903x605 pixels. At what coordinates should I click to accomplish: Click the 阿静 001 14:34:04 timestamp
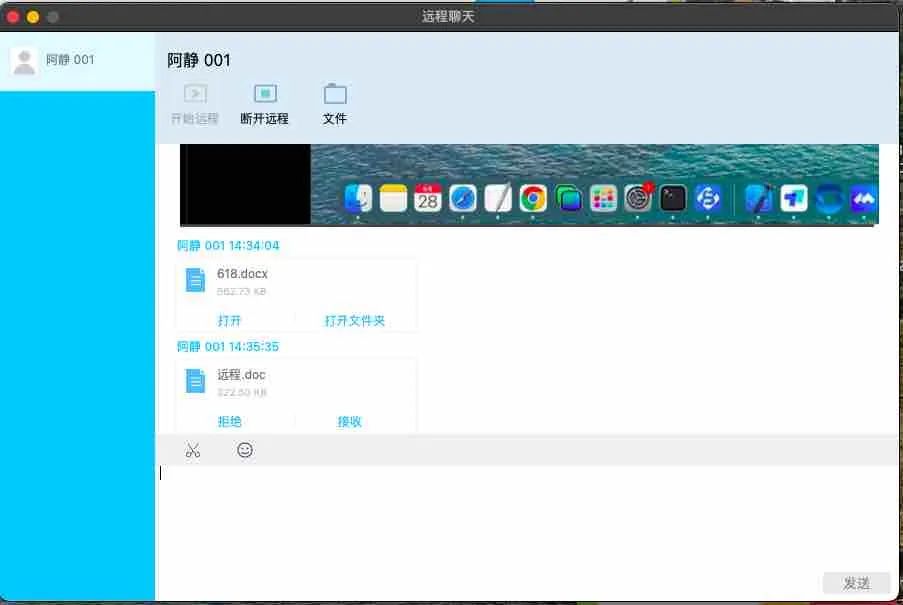[x=228, y=246]
